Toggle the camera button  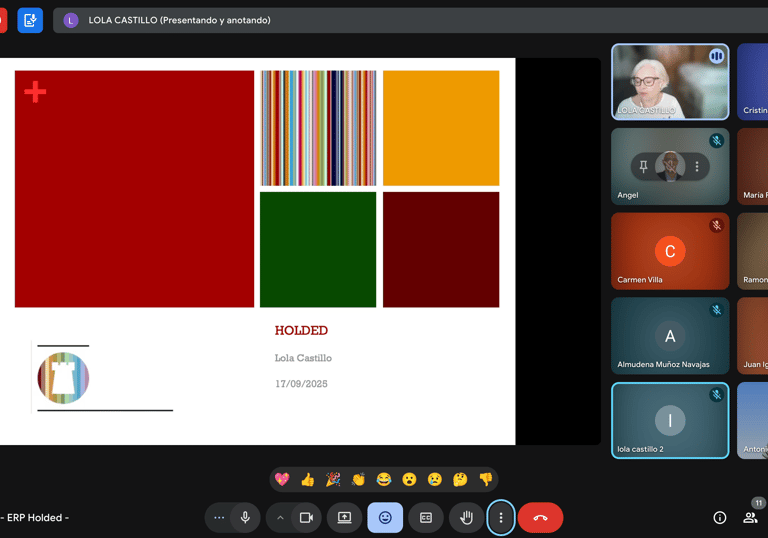click(x=307, y=517)
